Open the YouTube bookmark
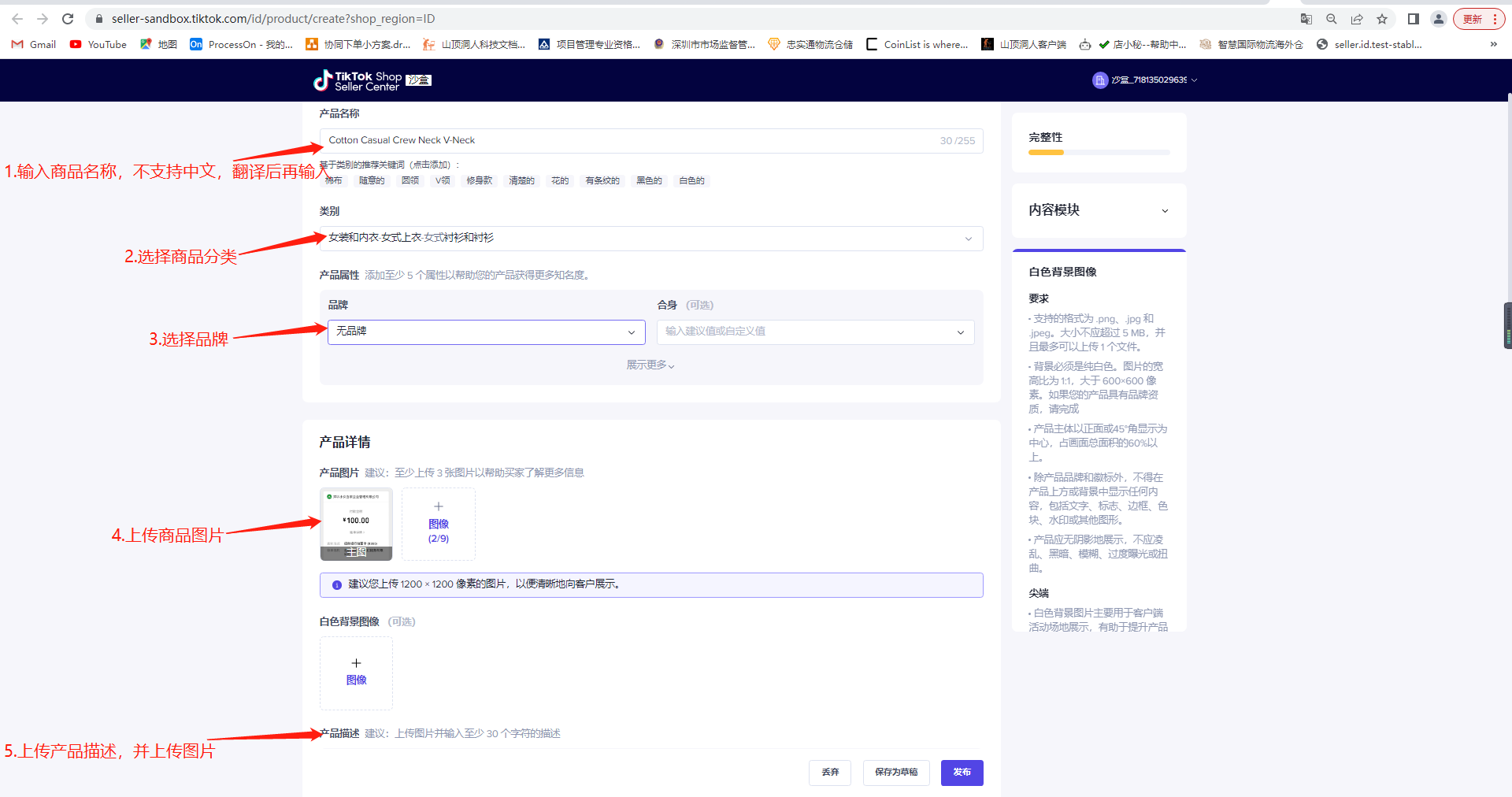The width and height of the screenshot is (1512, 797). (x=98, y=44)
